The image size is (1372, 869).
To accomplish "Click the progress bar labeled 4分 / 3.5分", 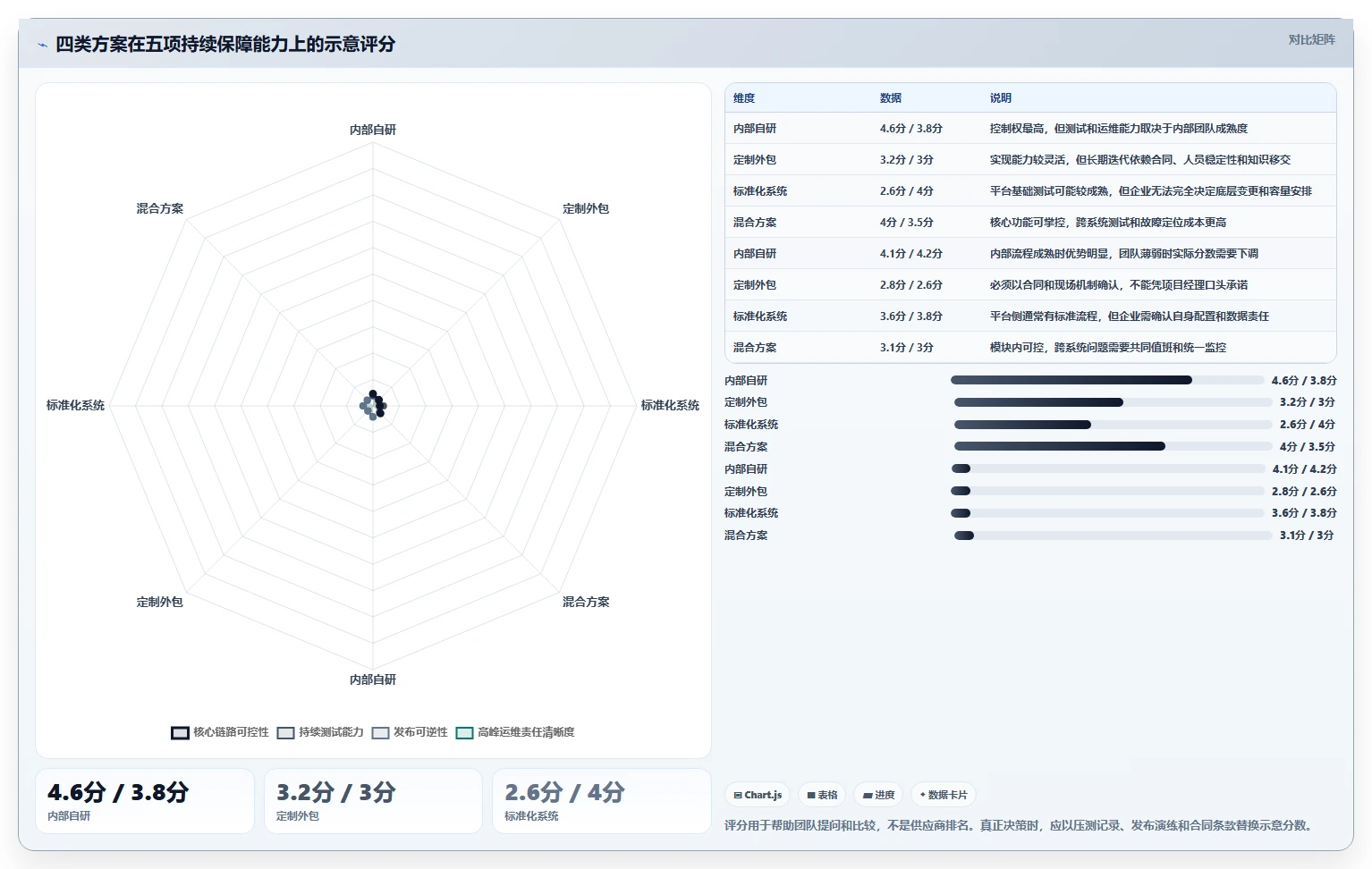I will tap(1114, 446).
